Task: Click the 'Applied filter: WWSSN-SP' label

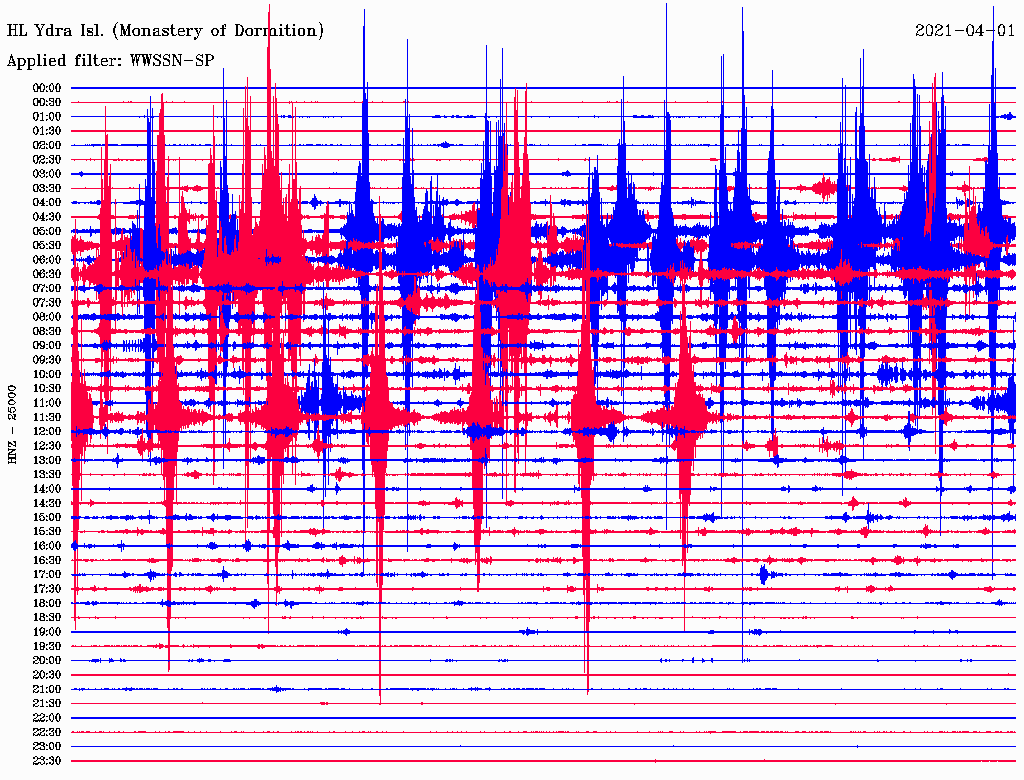Action: pyautogui.click(x=110, y=61)
